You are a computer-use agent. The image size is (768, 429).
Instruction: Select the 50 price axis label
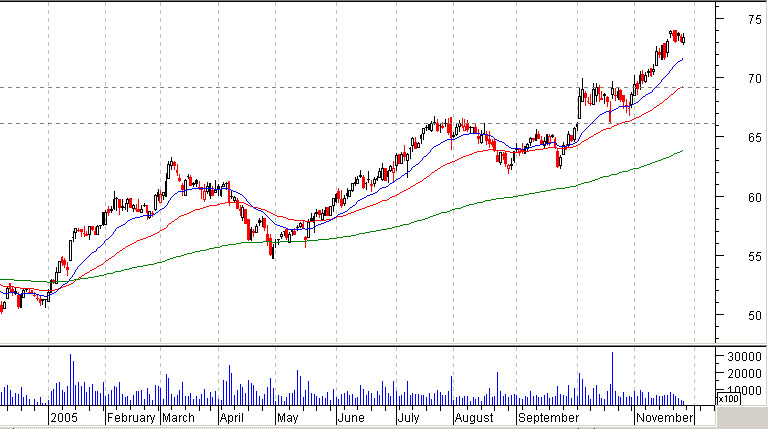pos(755,316)
